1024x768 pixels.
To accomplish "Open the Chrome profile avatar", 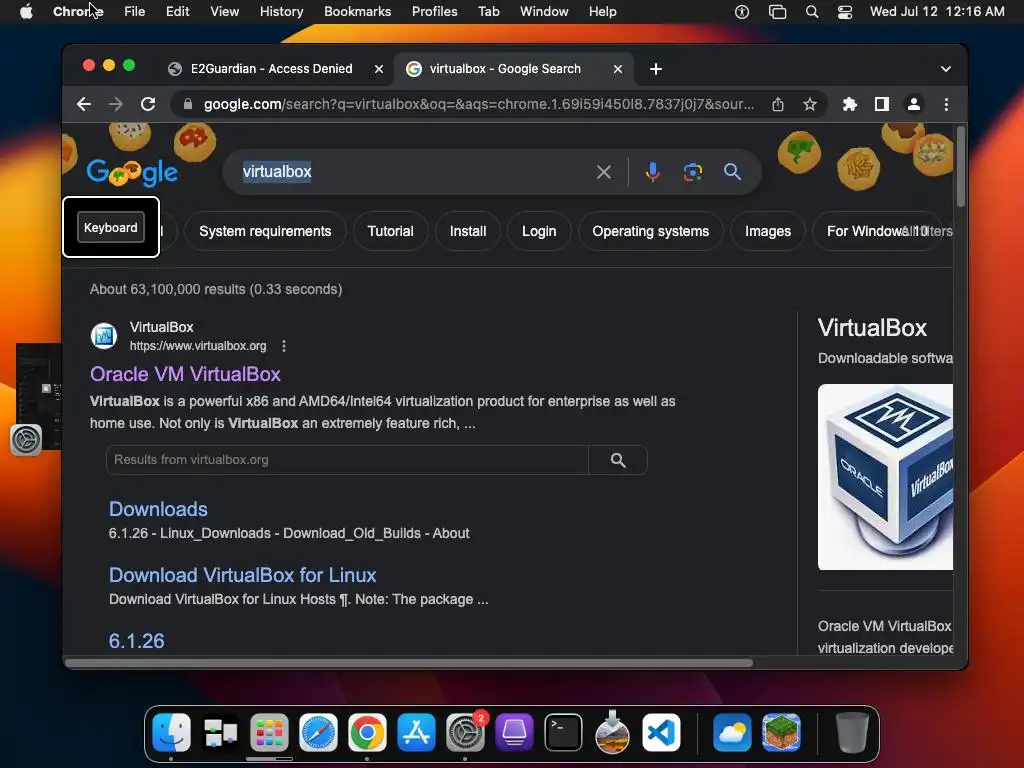I will 914,104.
